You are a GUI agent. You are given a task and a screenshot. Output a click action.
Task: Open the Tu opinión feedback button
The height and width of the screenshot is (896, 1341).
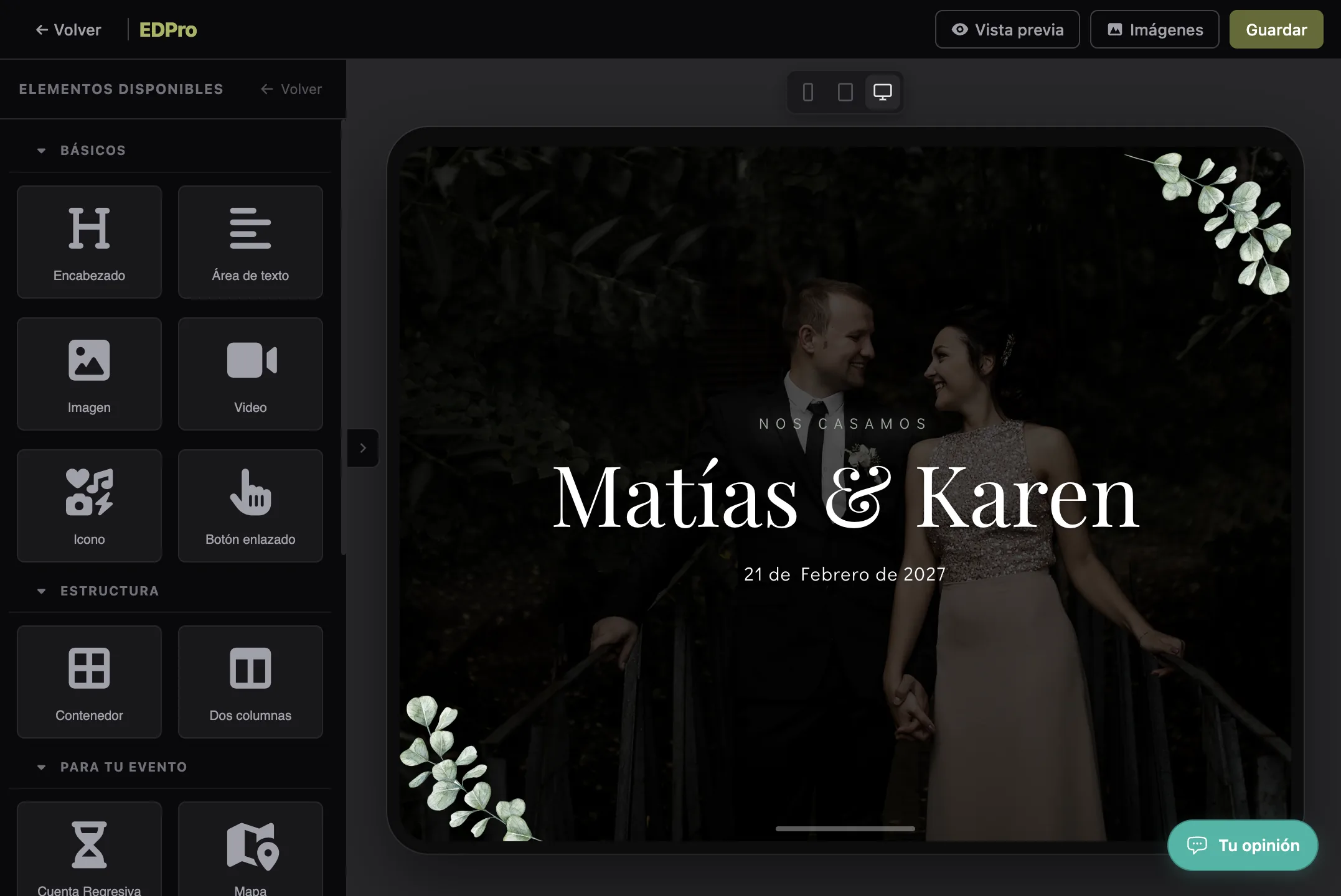[x=1243, y=845]
